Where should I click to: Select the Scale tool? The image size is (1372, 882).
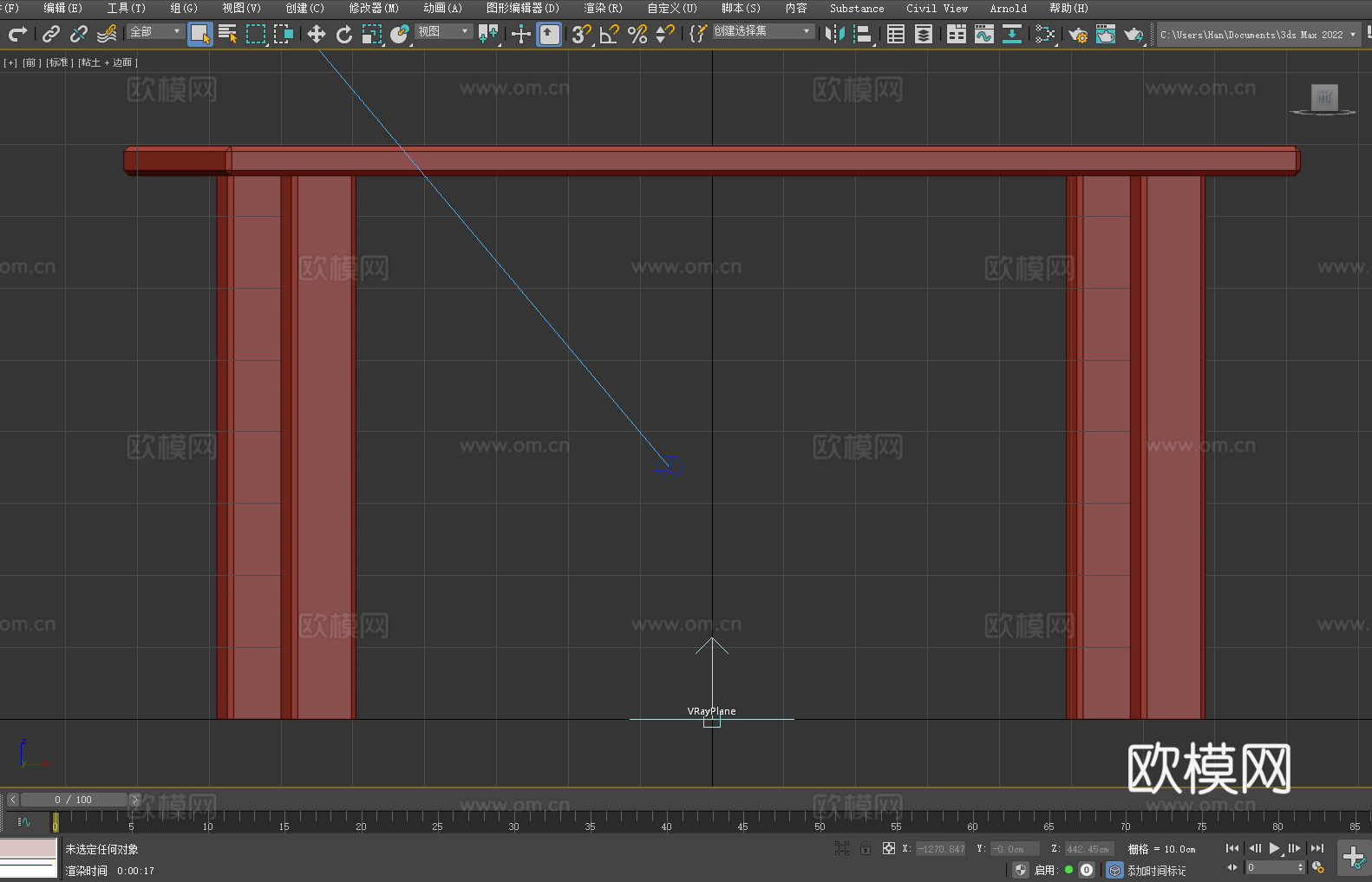pos(372,34)
